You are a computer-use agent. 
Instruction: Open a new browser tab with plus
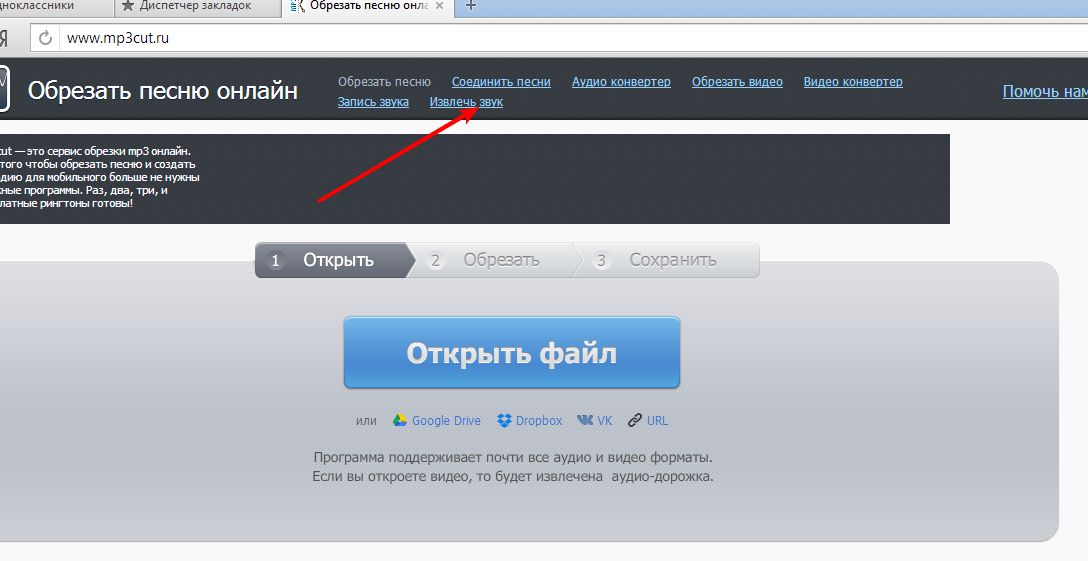[472, 6]
